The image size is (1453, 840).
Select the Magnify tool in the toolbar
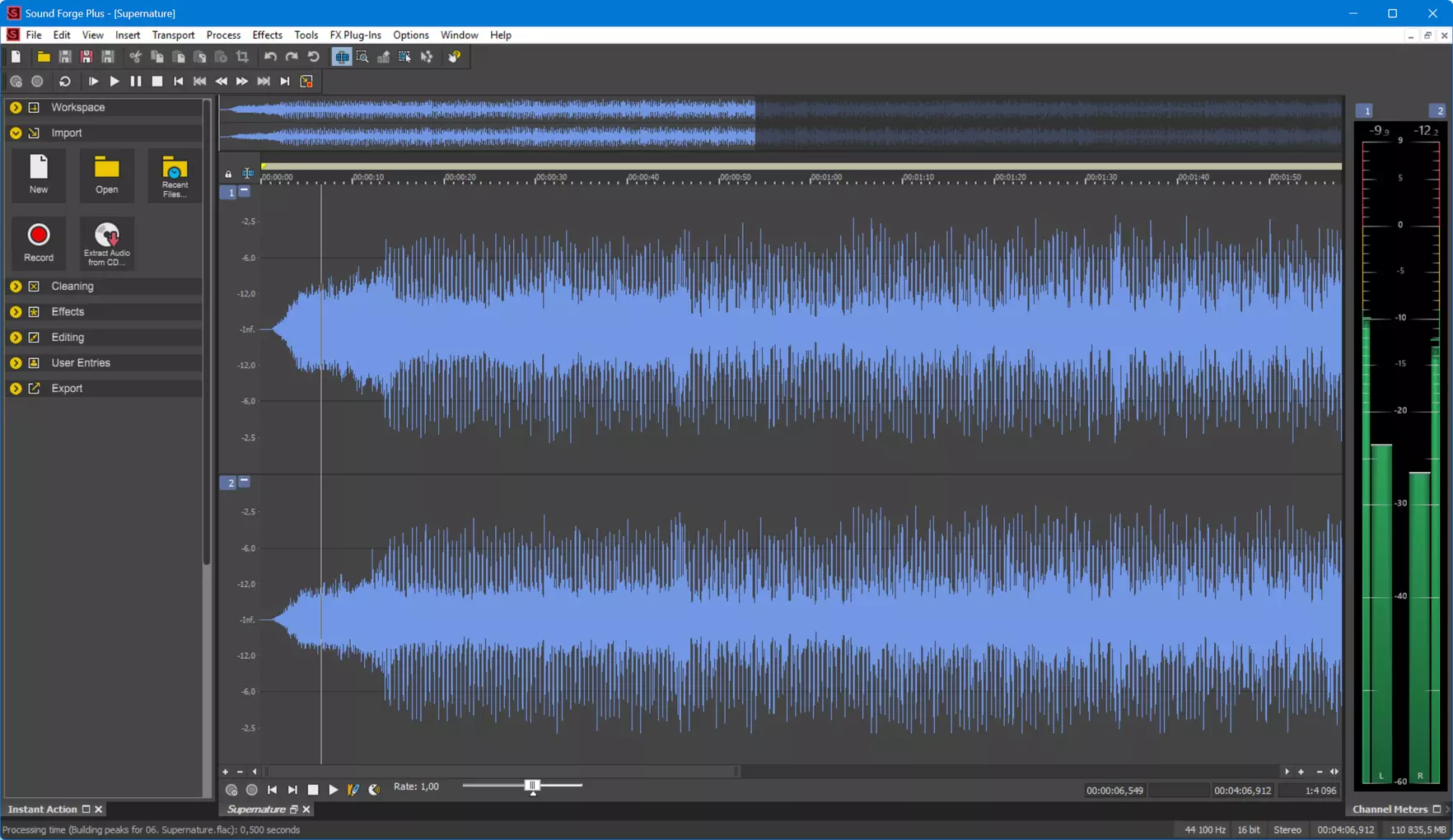tap(362, 57)
